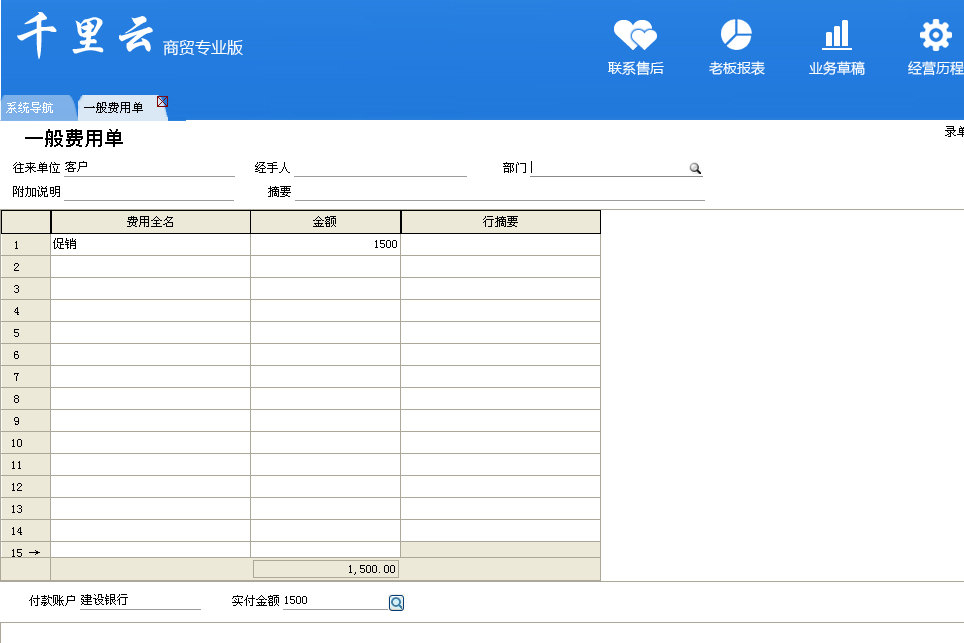The height and width of the screenshot is (643, 964).
Task: Select the 促销 cell in row 1
Action: click(150, 244)
